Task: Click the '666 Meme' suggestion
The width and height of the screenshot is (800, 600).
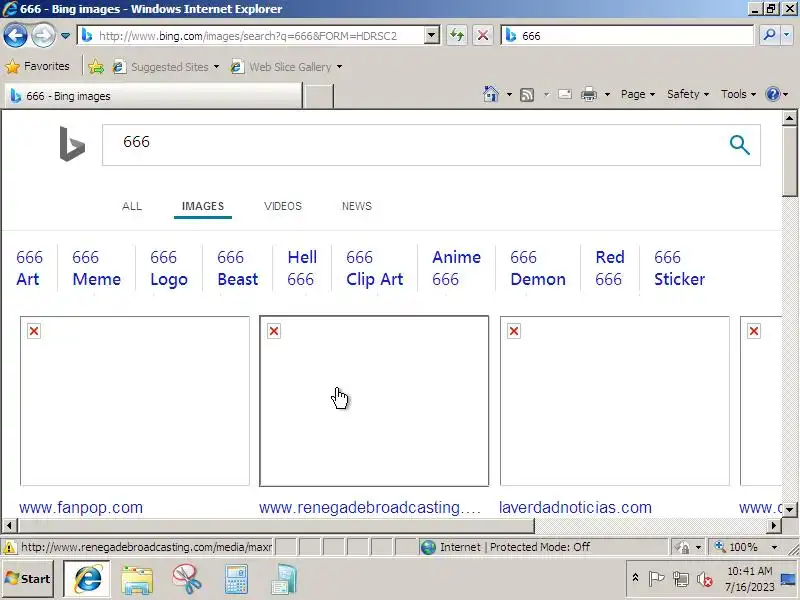Action: click(x=96, y=268)
